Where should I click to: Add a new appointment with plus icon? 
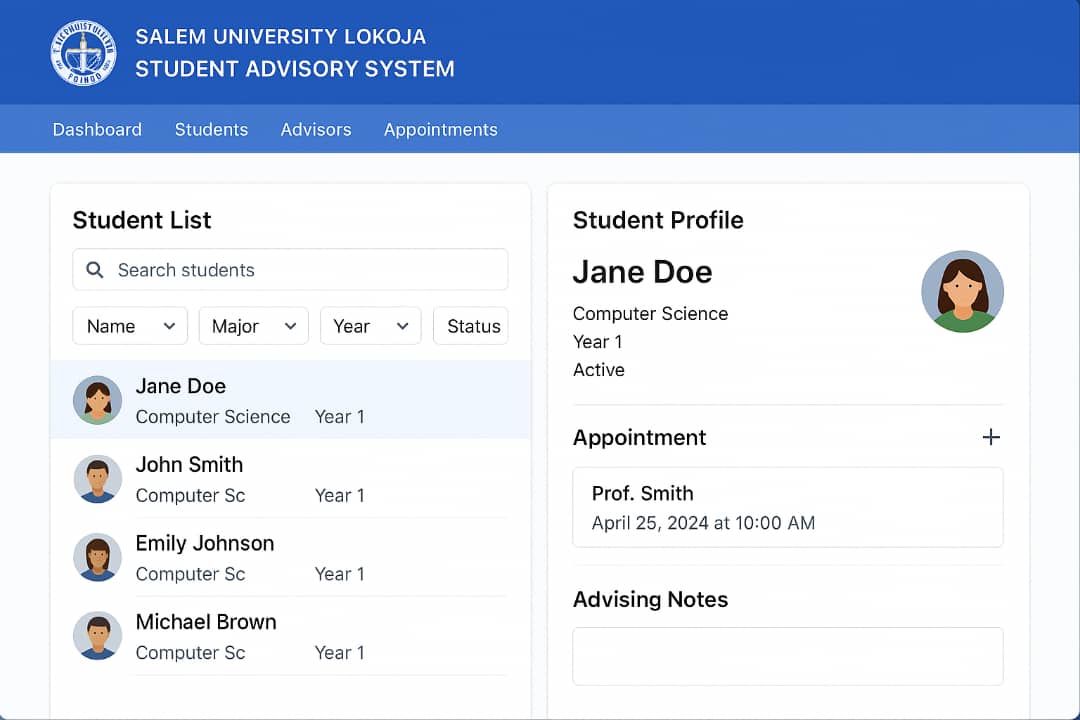coord(990,437)
